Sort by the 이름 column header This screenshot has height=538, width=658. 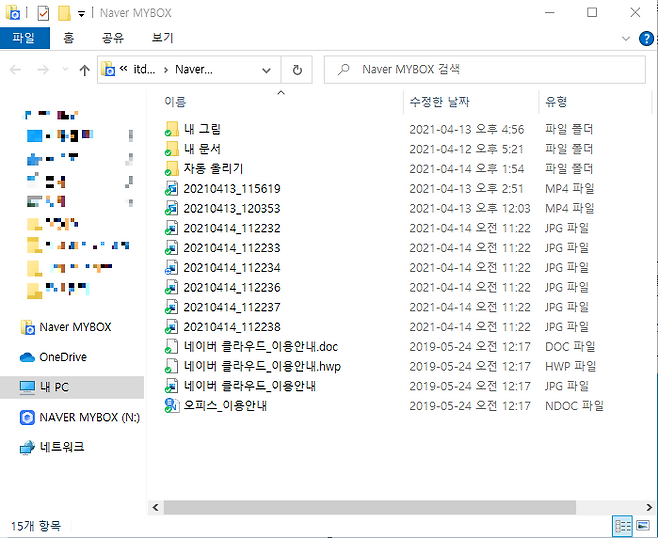(175, 102)
